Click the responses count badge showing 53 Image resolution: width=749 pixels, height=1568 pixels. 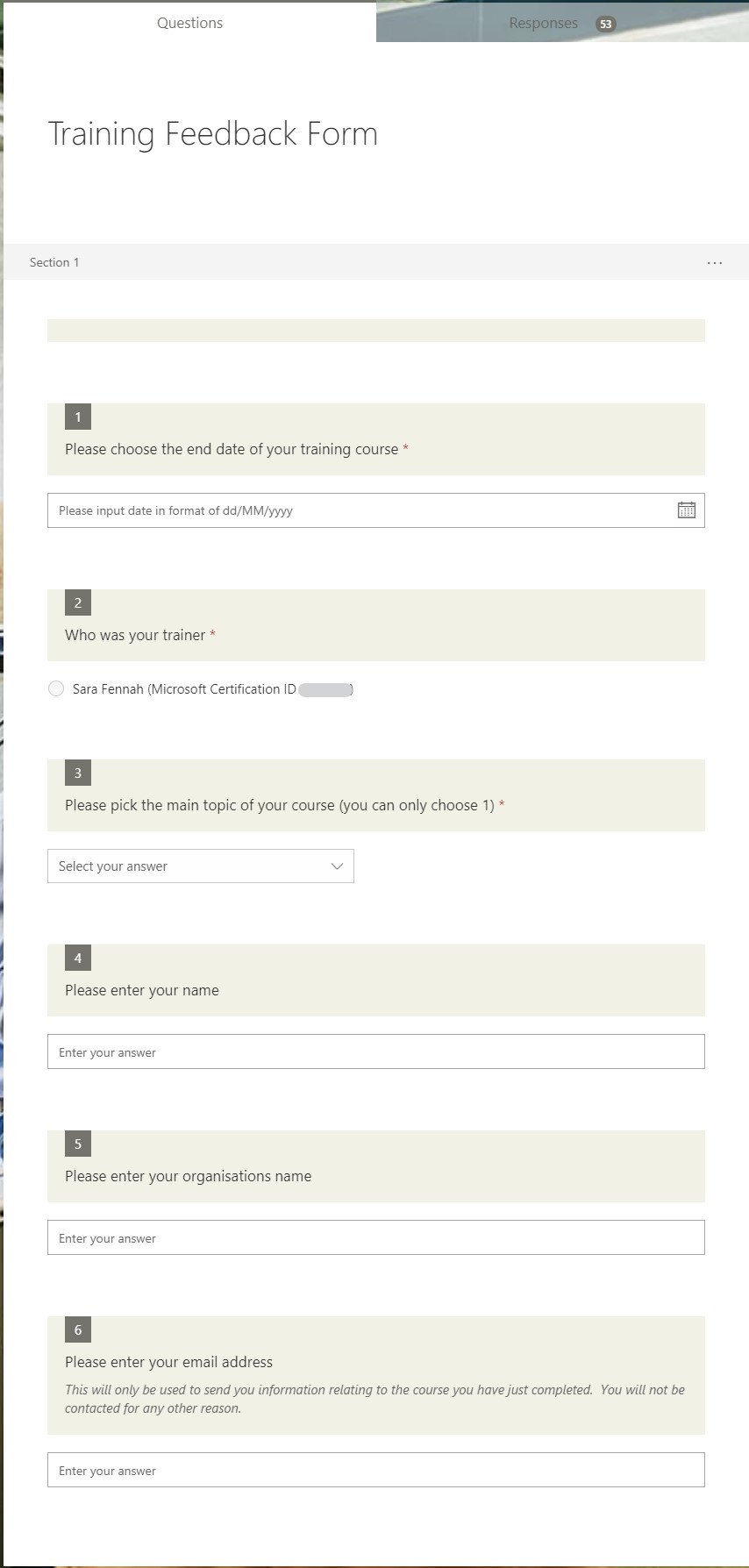click(x=604, y=24)
